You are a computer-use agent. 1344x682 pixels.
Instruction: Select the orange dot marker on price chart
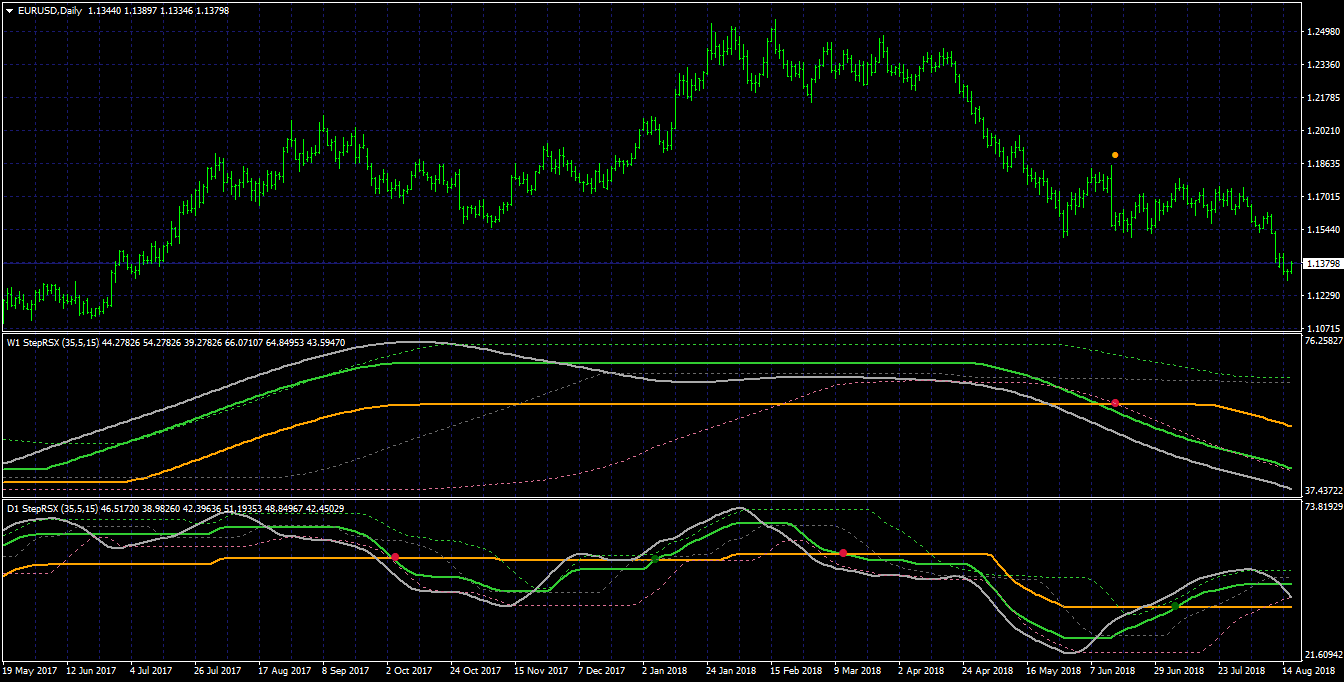(x=1115, y=155)
